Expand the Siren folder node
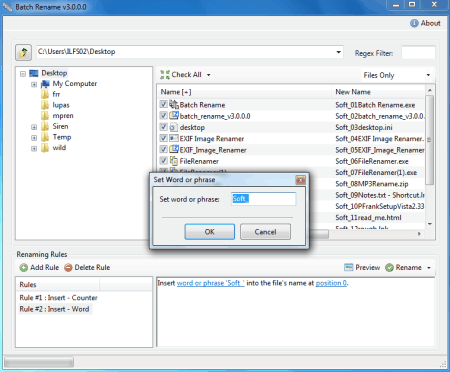 [x=34, y=127]
